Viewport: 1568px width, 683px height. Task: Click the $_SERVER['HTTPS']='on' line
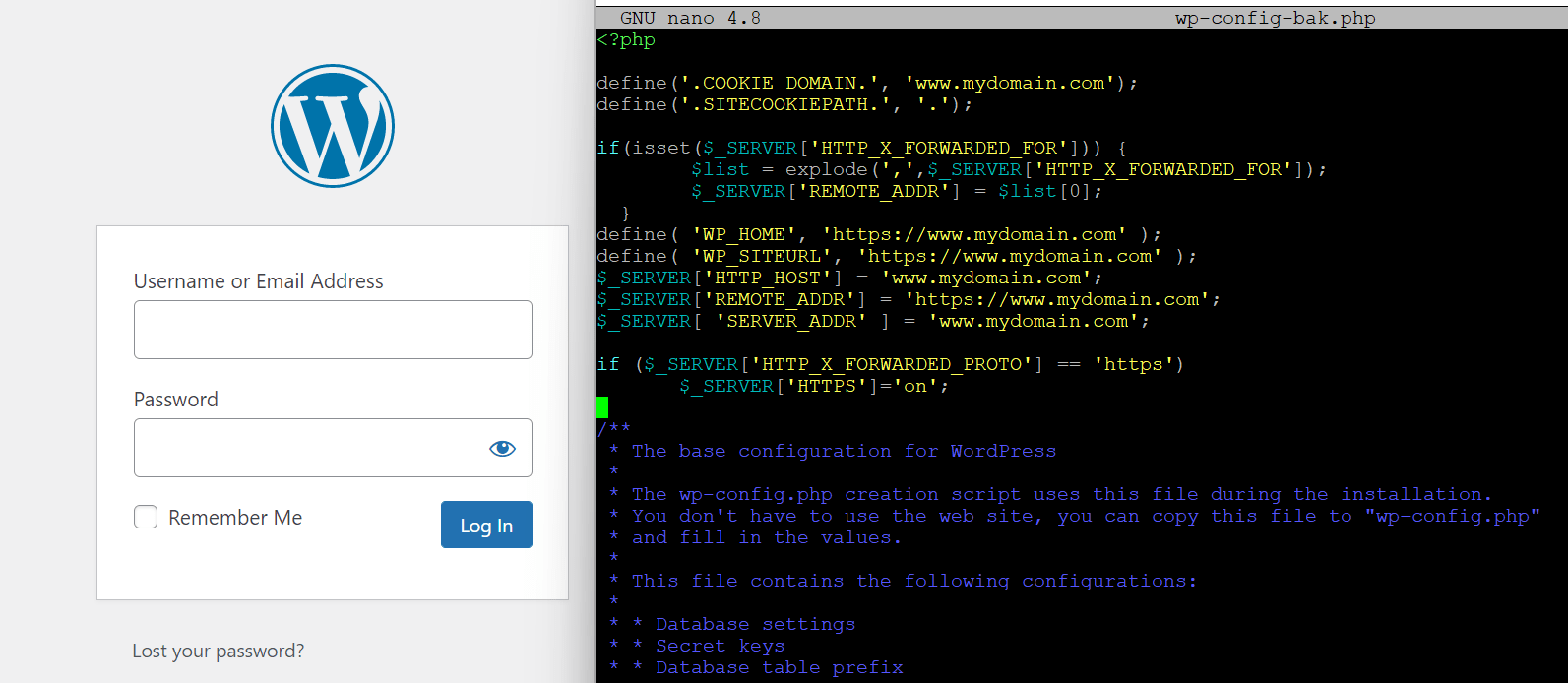click(x=814, y=387)
